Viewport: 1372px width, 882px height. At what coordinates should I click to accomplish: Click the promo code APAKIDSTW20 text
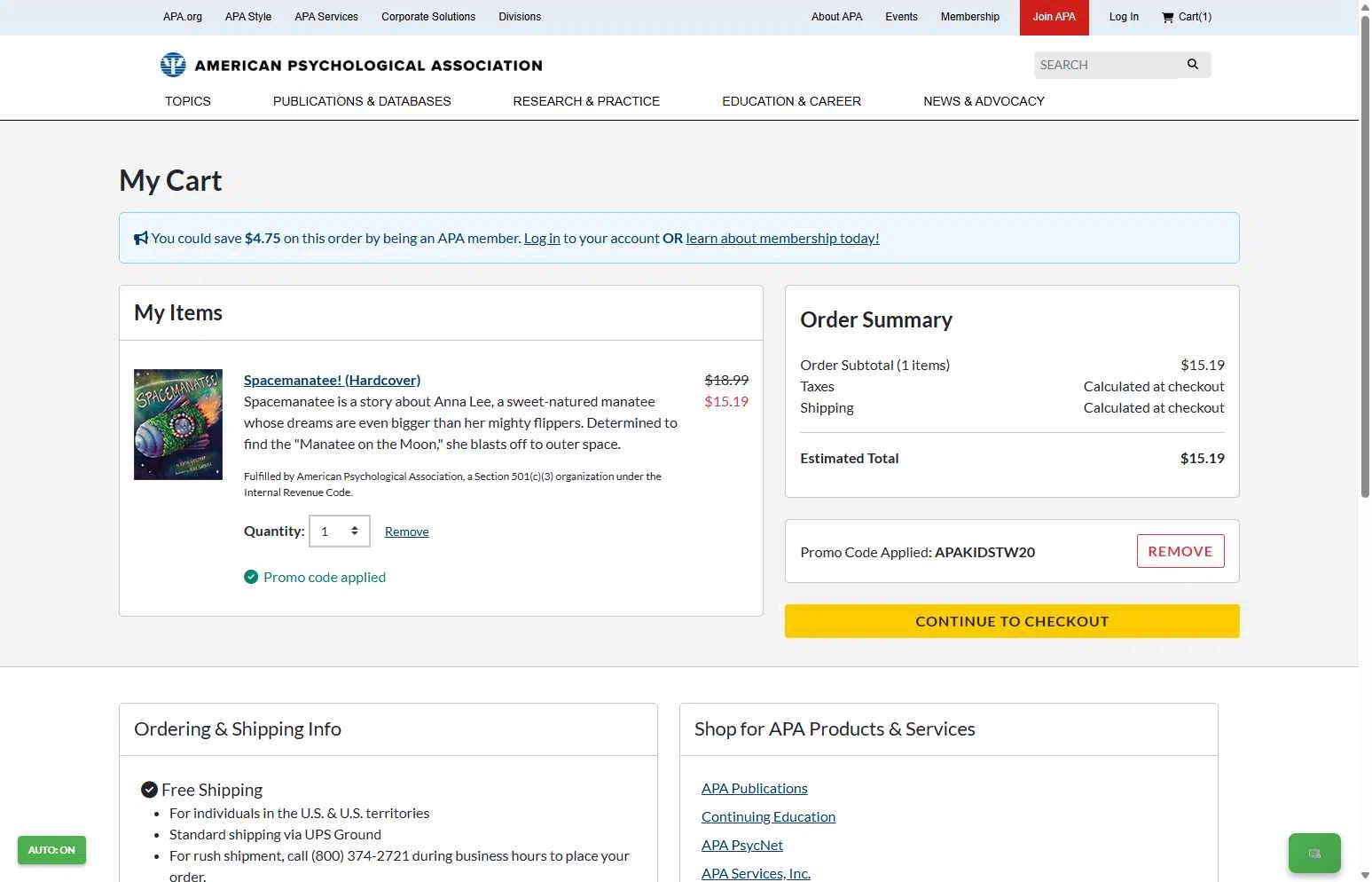click(984, 552)
